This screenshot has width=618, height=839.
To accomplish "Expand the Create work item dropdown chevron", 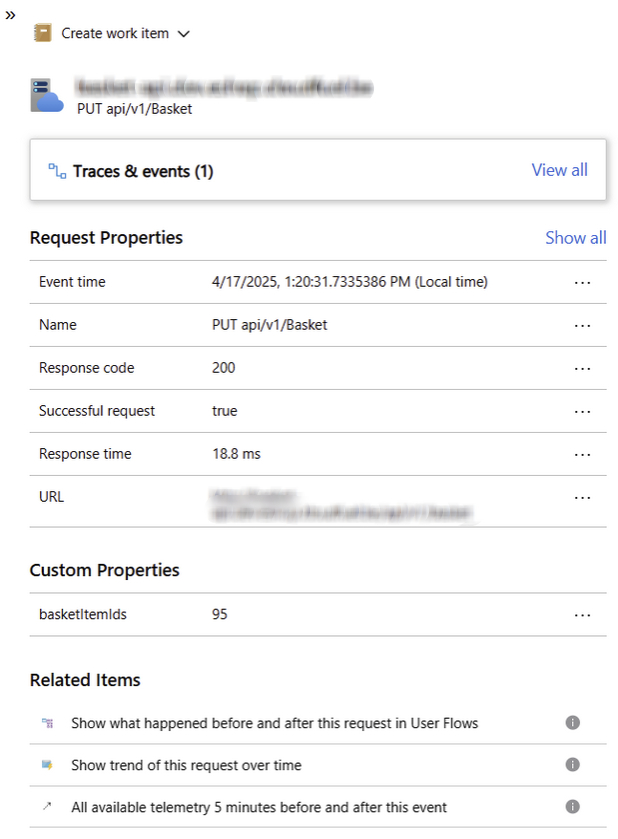I will [183, 32].
